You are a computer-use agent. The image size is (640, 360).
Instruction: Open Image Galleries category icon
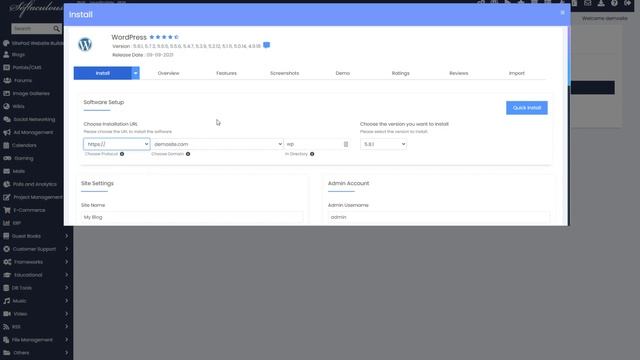tap(6, 93)
